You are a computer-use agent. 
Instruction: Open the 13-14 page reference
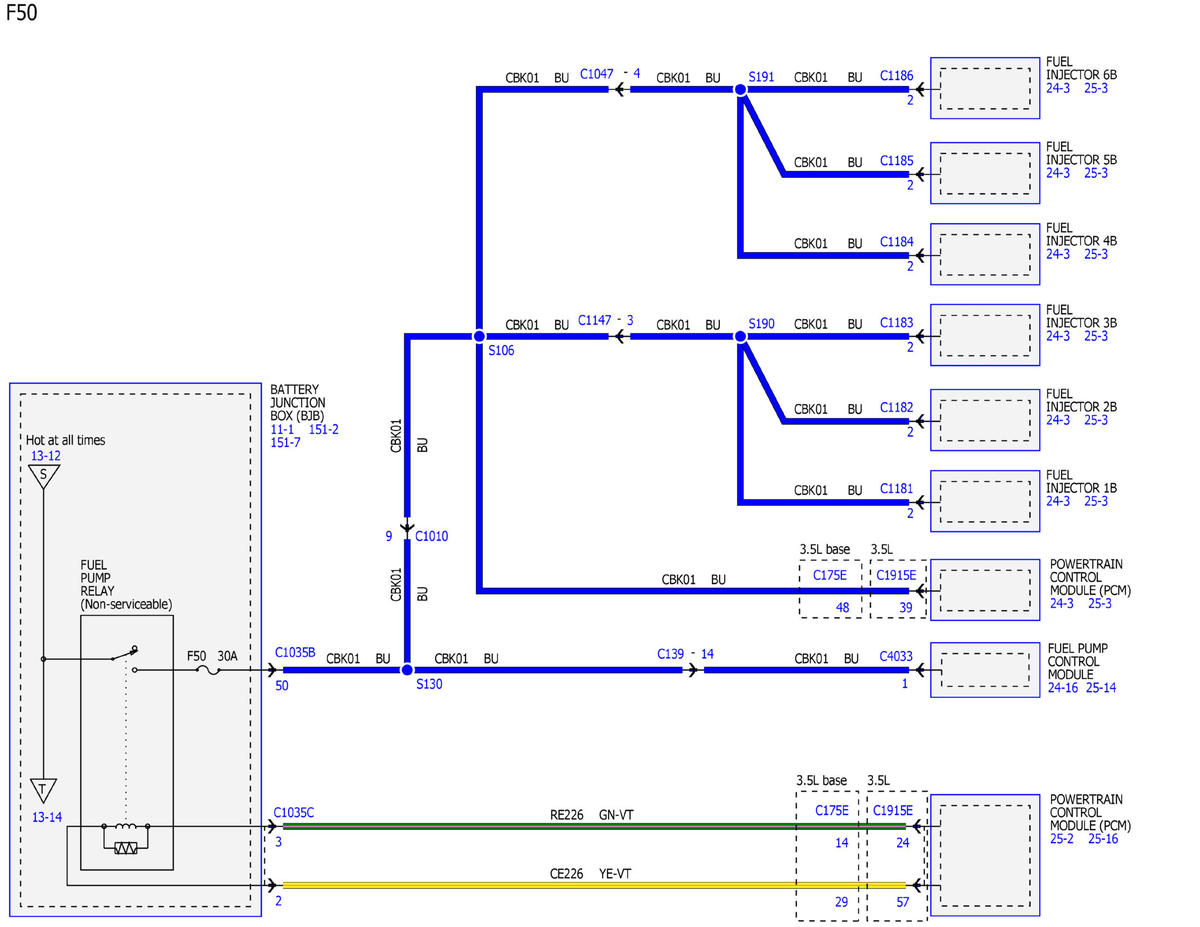pos(46,817)
